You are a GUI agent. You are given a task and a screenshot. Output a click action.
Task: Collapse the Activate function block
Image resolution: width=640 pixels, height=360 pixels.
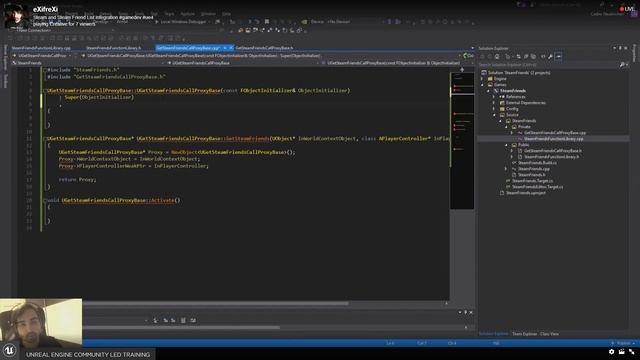point(45,200)
